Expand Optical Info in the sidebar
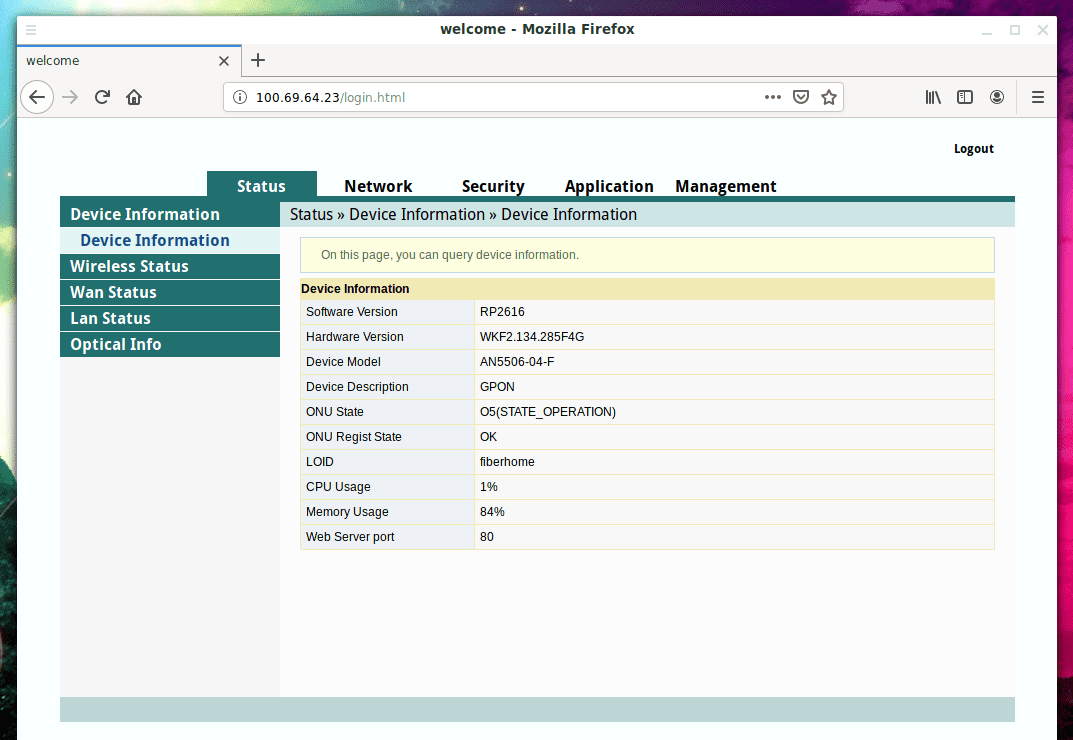The width and height of the screenshot is (1073, 740). [116, 344]
